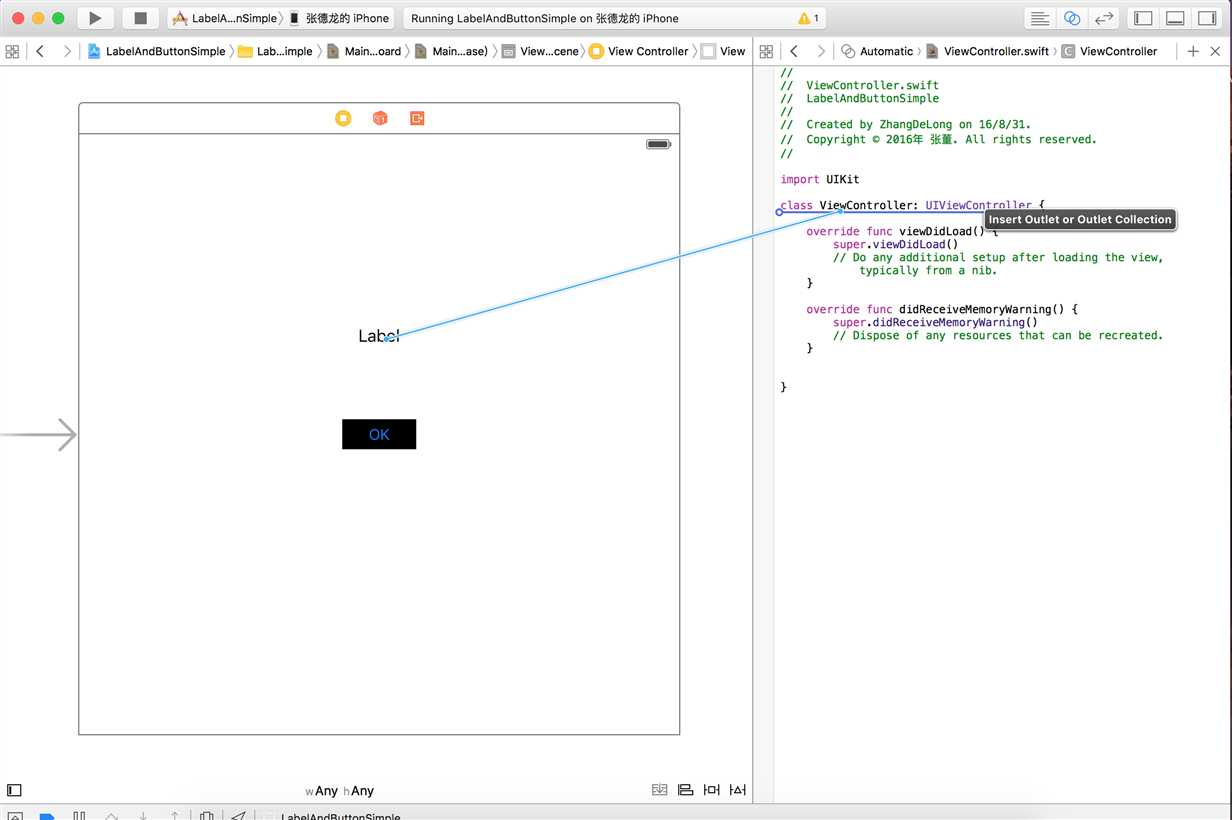
Task: Click the Copyright comment line in code
Action: 938,140
